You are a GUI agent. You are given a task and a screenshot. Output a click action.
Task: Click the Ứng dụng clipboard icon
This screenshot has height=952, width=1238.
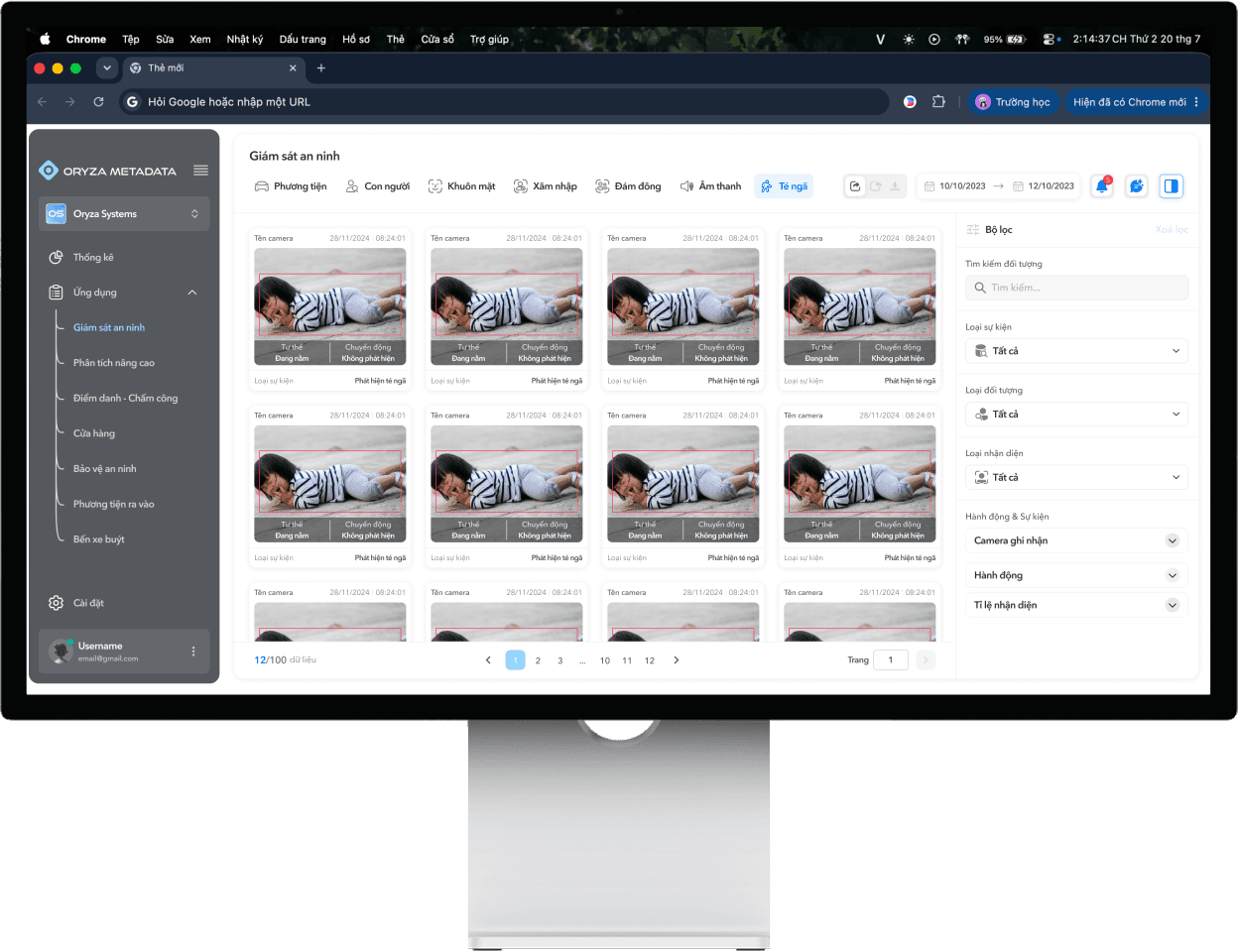tap(56, 293)
